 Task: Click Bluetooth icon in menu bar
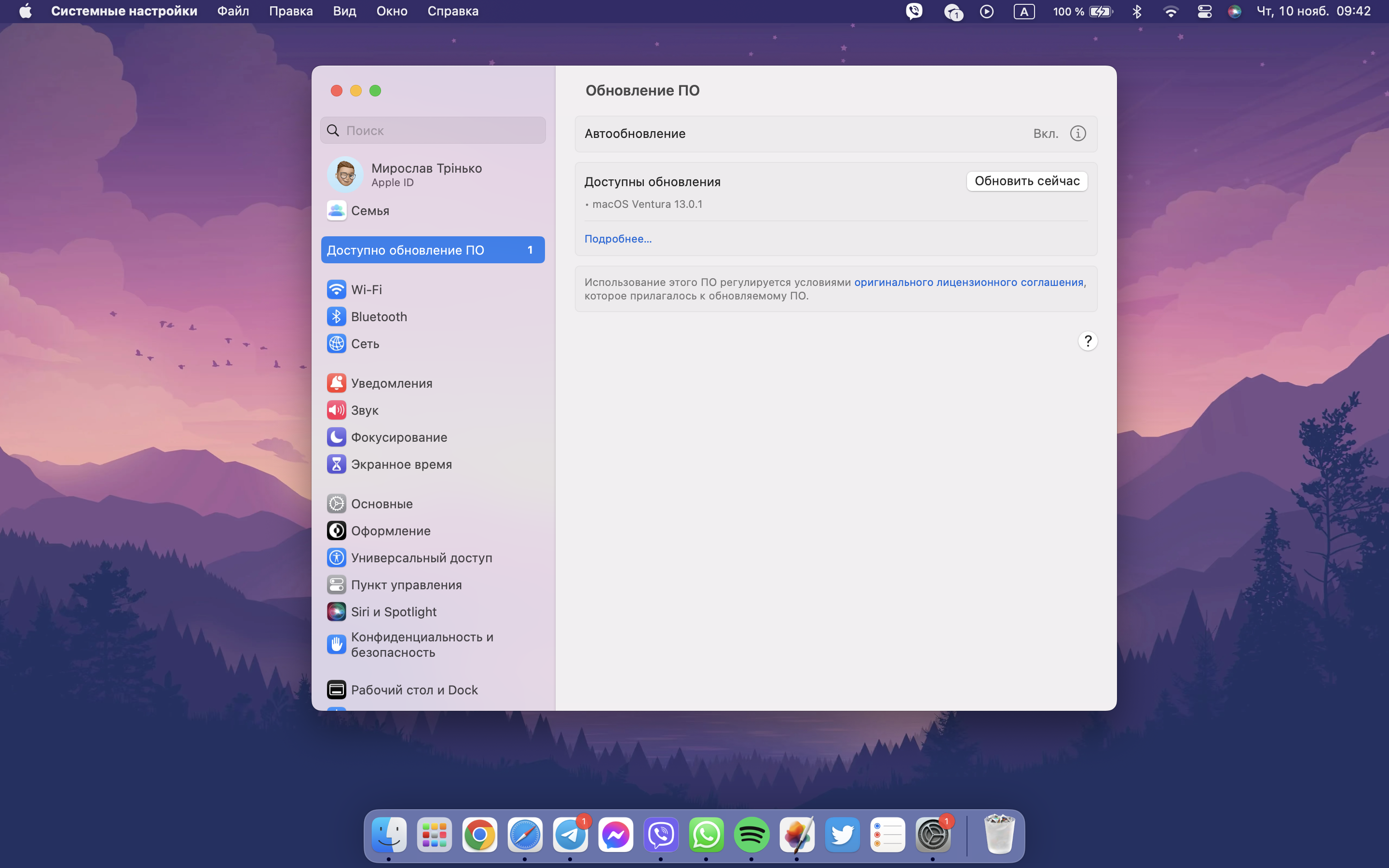[x=1136, y=12]
